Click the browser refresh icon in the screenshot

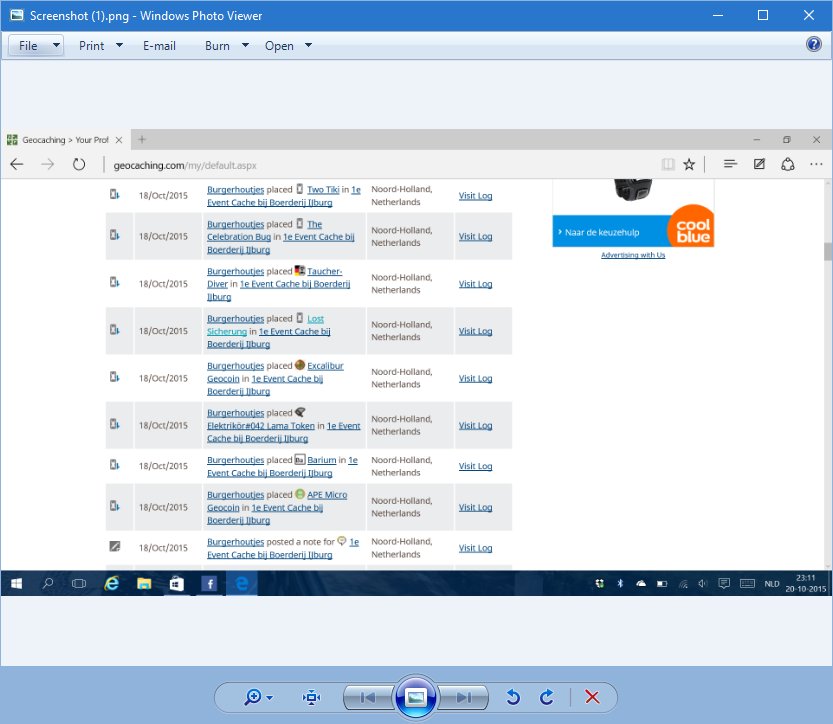click(x=79, y=165)
